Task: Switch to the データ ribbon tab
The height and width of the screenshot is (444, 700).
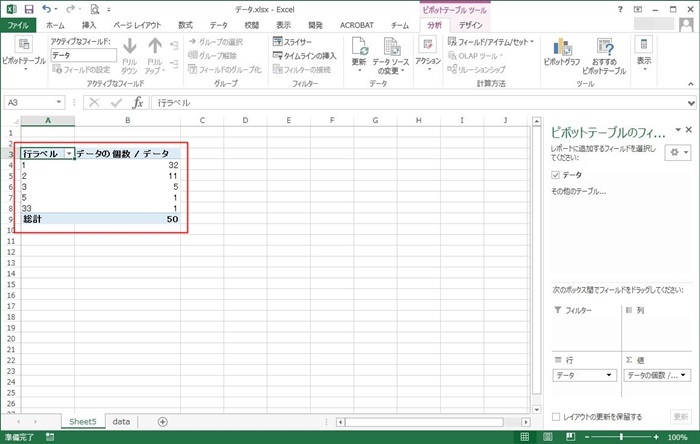Action: (x=219, y=25)
